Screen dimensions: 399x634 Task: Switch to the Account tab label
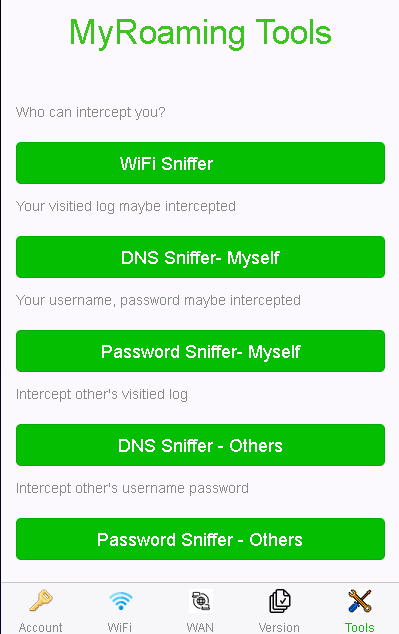pyautogui.click(x=40, y=627)
